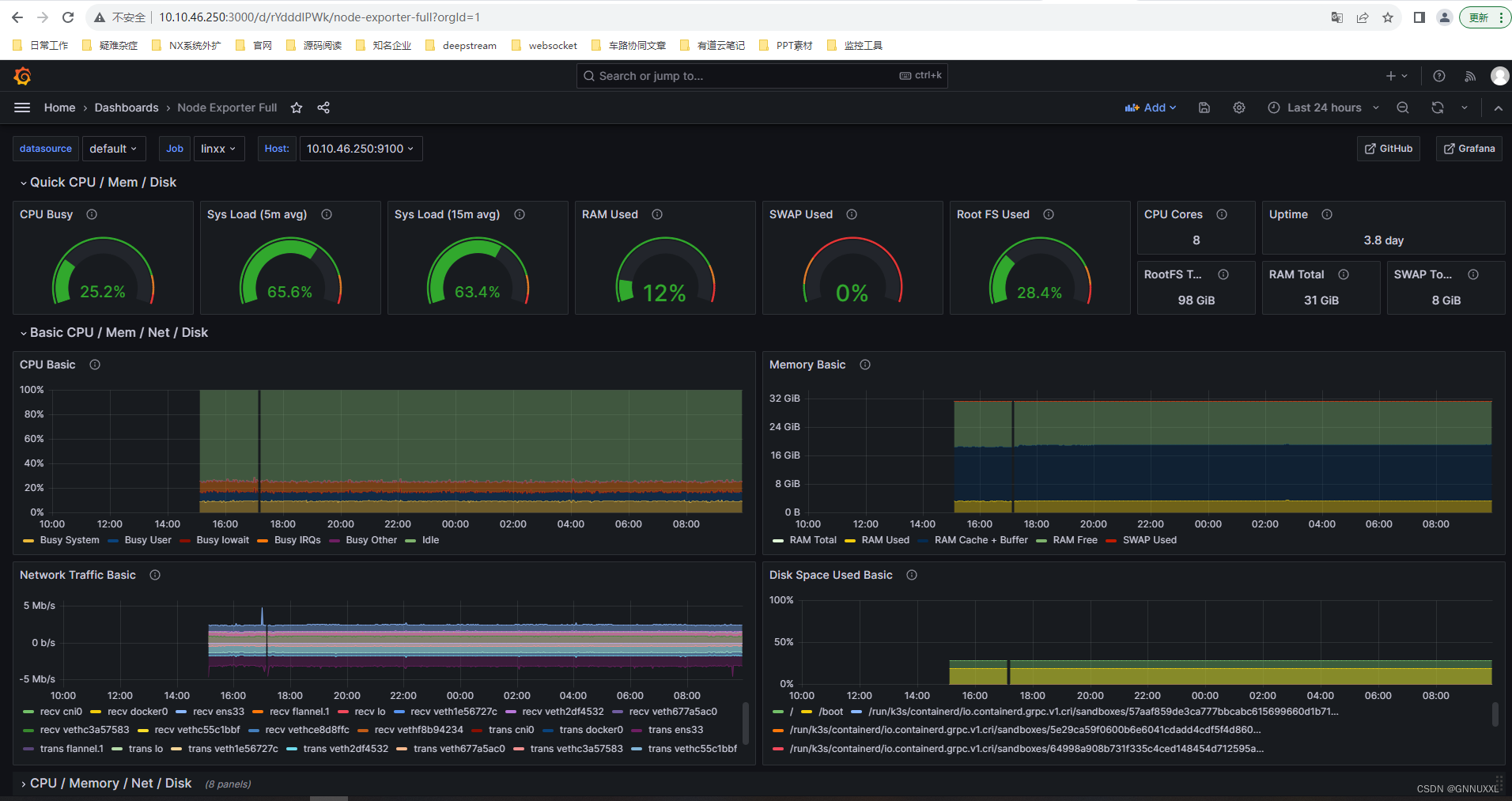The image size is (1512, 801).
Task: Open the news feed RSS icon
Action: [1470, 76]
